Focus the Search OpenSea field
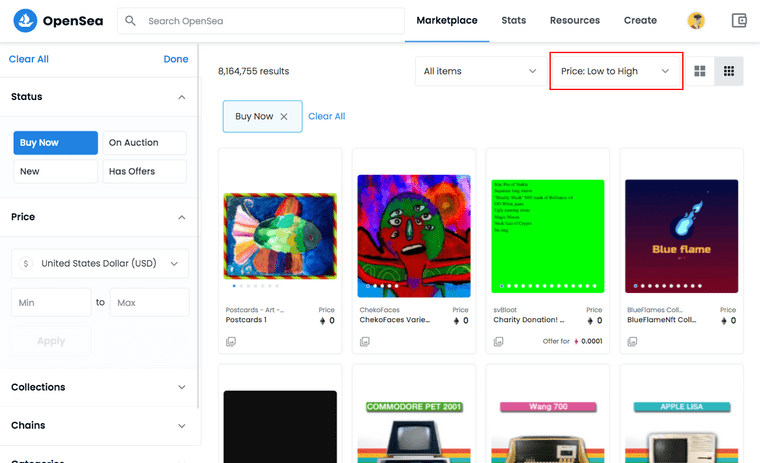 click(x=261, y=21)
